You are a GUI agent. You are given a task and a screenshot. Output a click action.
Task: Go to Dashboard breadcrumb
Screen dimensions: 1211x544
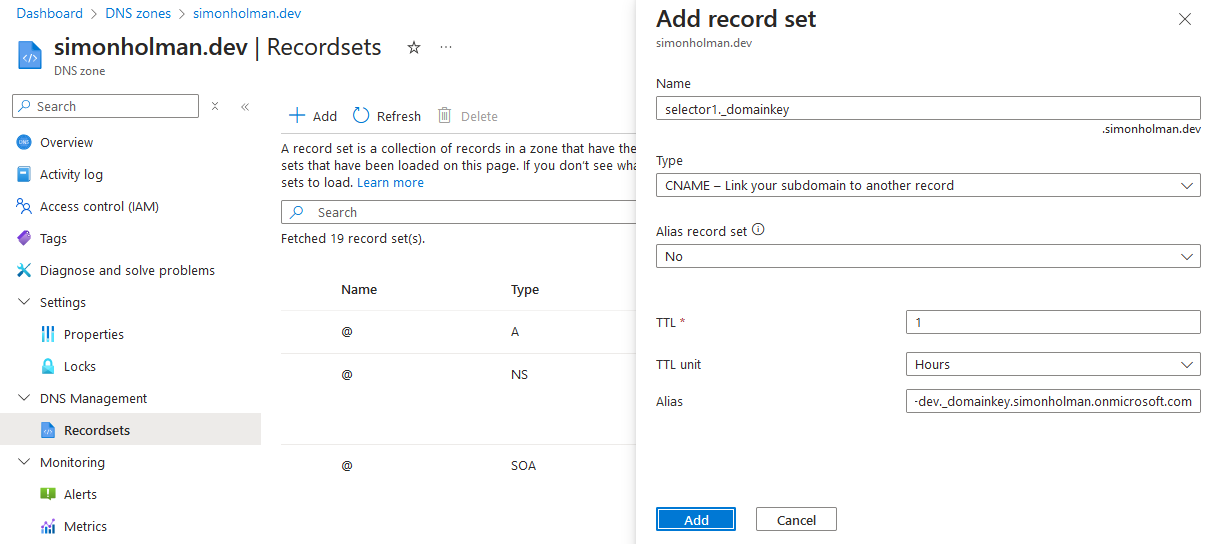click(50, 13)
